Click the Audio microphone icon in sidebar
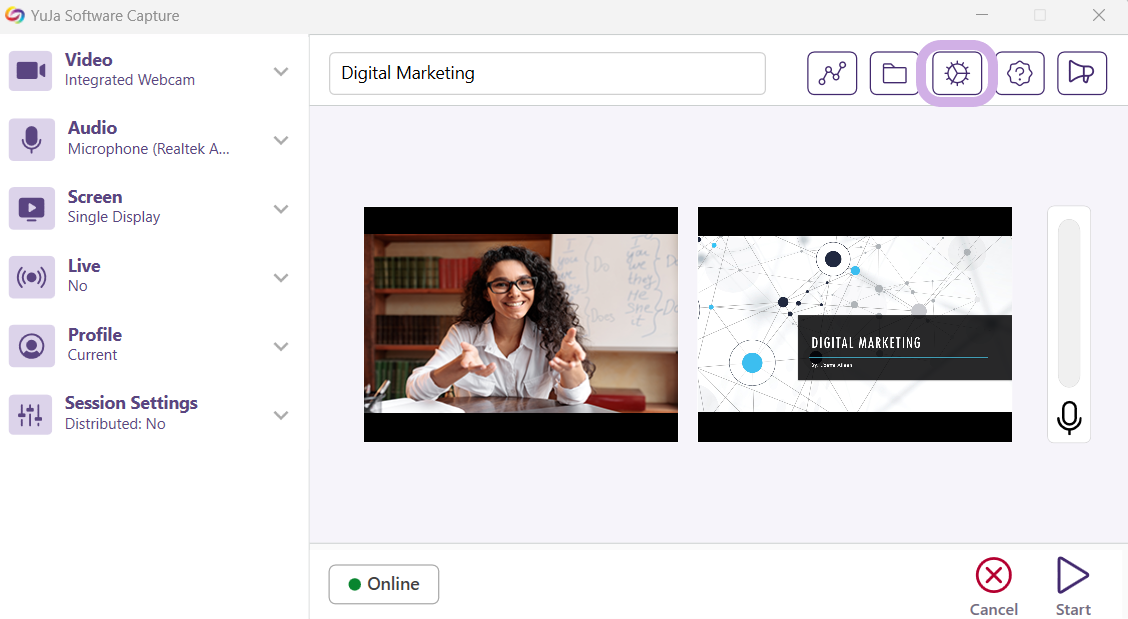Screen dimensions: 1128x619 [32, 139]
